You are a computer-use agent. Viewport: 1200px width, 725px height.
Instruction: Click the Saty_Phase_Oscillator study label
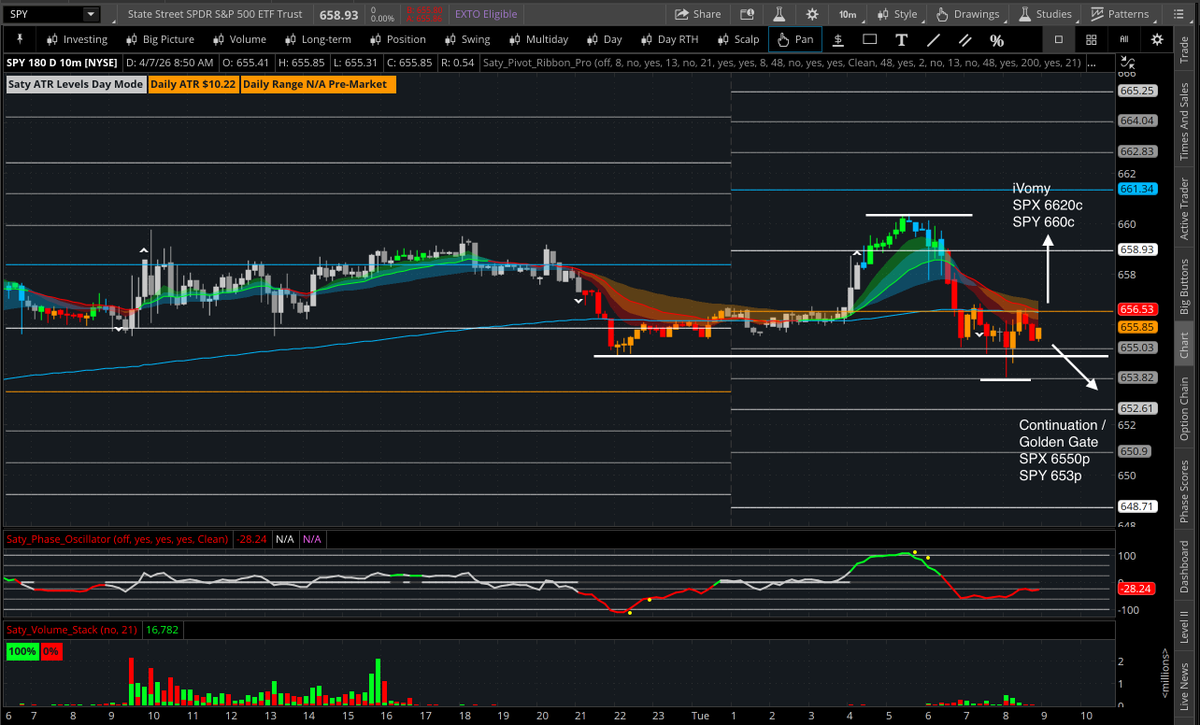click(118, 539)
